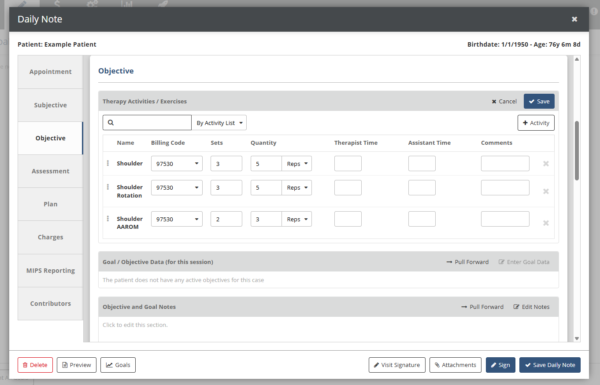Grab the drag handle for Shoulder row
The image size is (600, 385).
coord(108,163)
